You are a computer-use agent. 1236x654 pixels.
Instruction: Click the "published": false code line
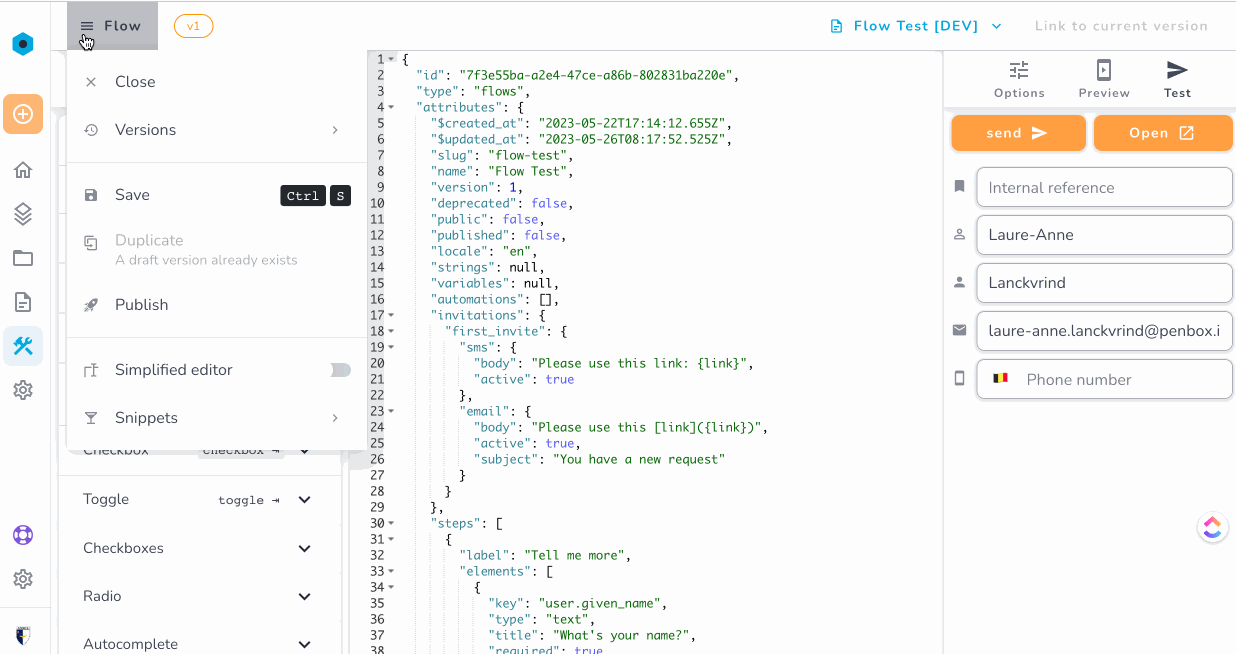[498, 235]
